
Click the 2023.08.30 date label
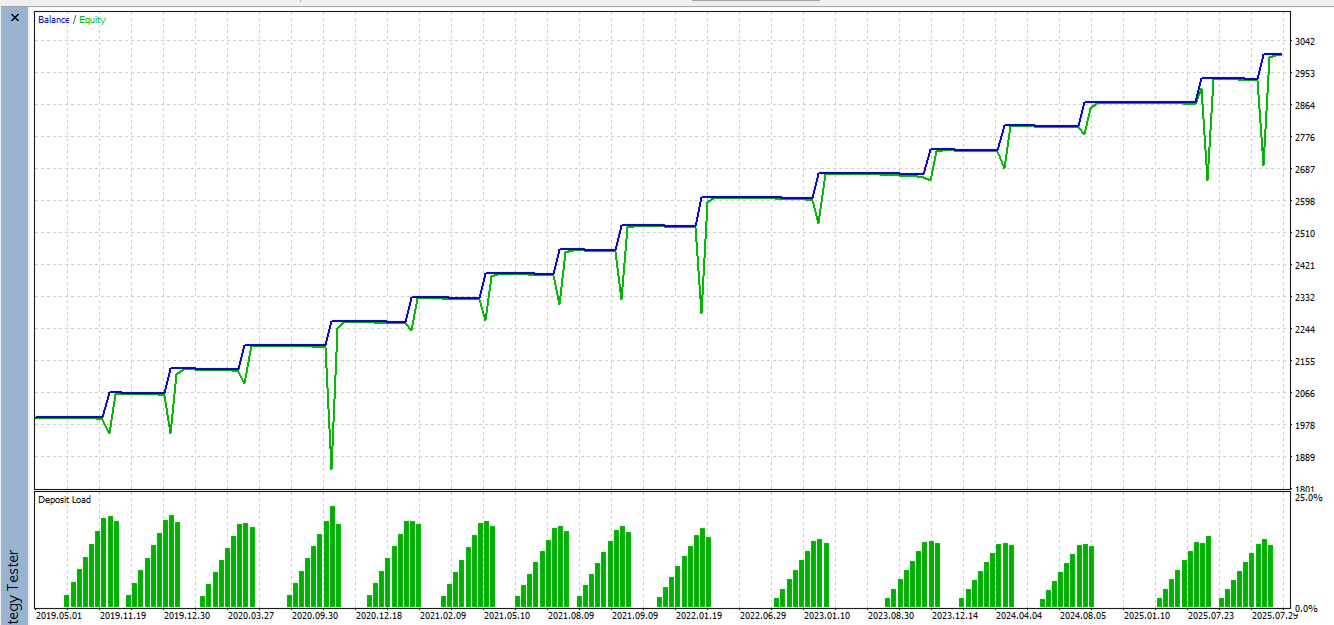[x=892, y=616]
